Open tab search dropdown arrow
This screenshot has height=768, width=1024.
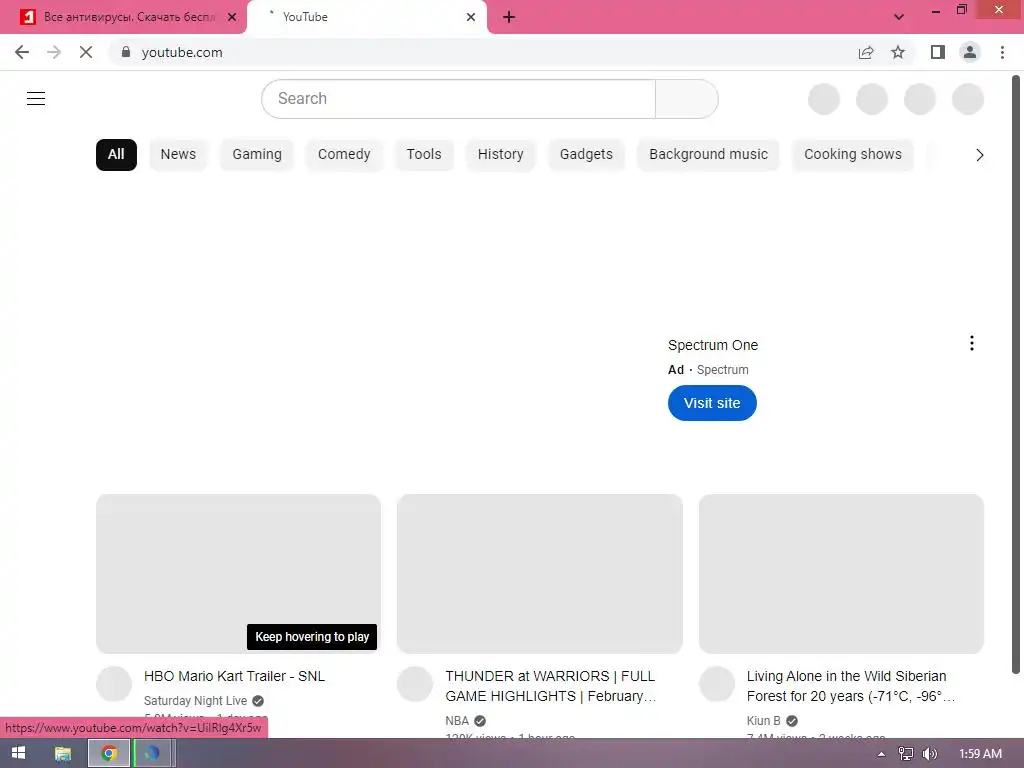pyautogui.click(x=899, y=17)
